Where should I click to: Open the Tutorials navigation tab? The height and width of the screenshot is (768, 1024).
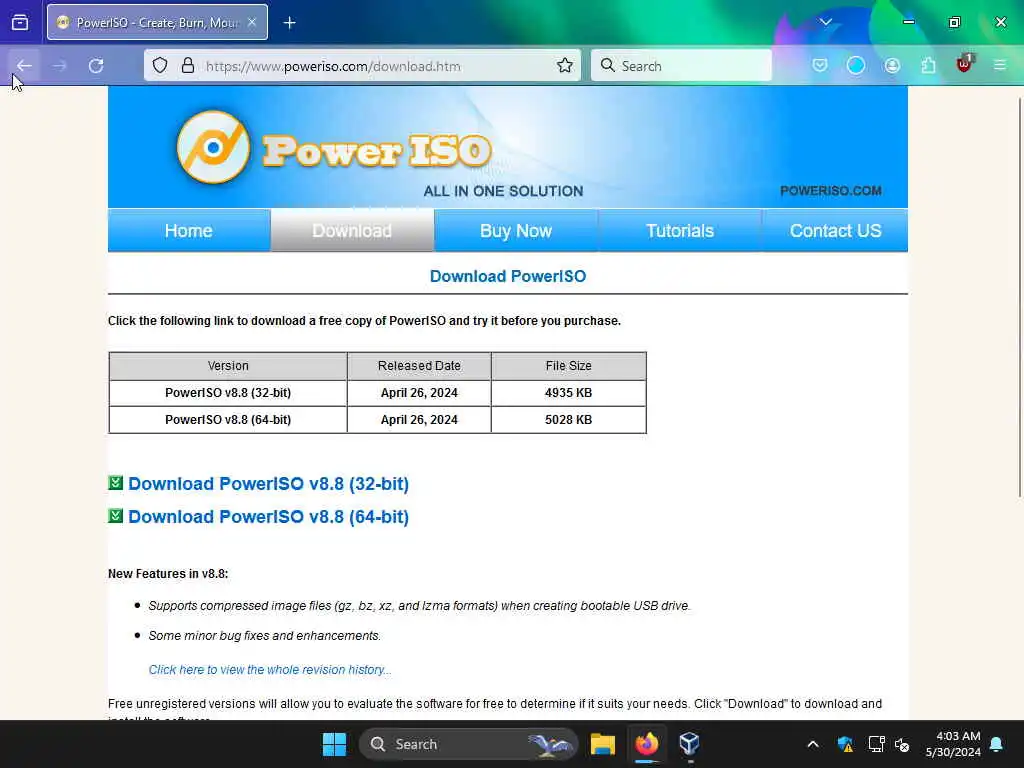pos(680,231)
